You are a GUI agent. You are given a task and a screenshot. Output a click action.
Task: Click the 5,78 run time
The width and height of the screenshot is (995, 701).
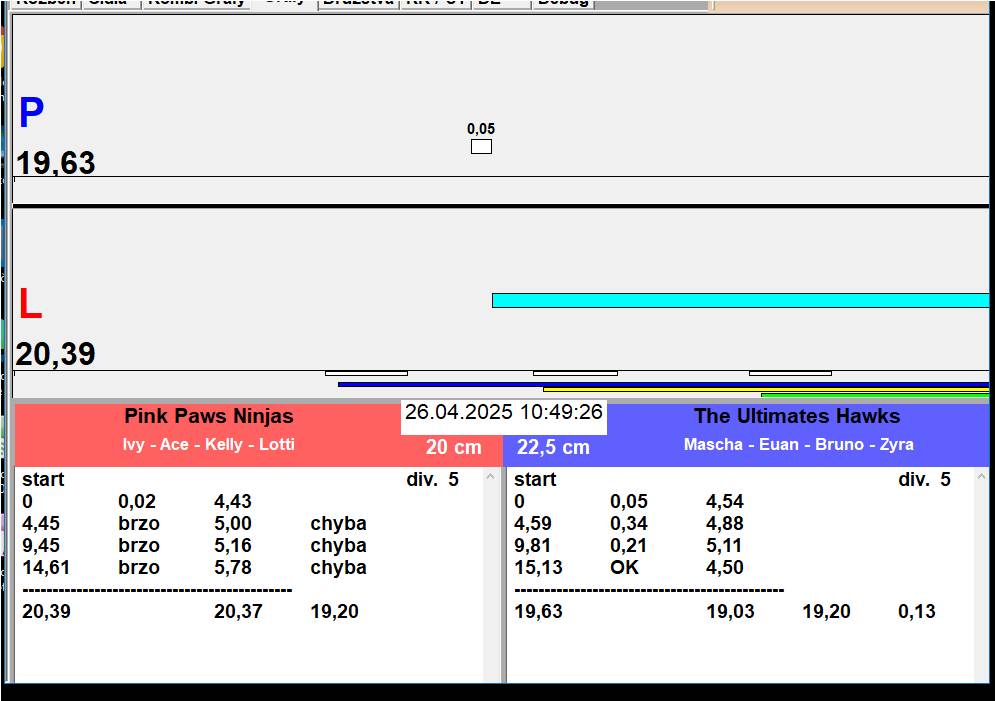pyautogui.click(x=233, y=568)
